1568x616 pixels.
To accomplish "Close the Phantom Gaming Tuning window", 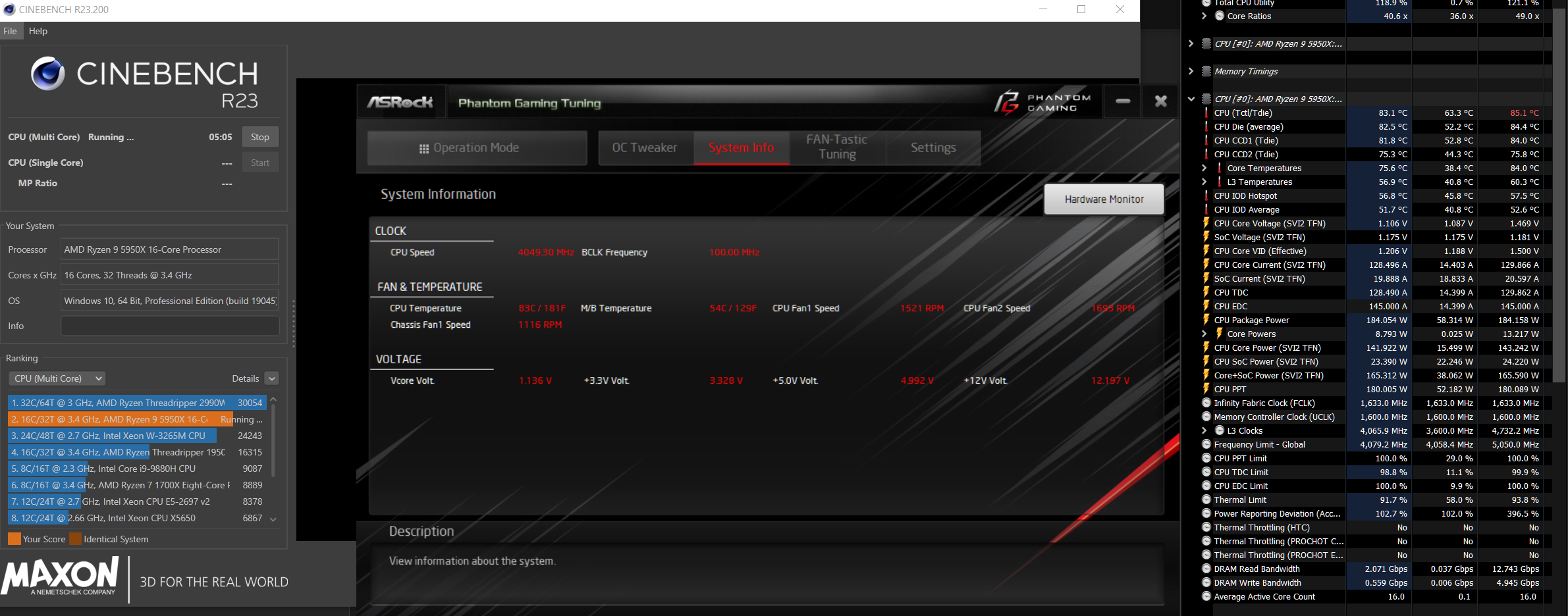I will coord(1160,101).
